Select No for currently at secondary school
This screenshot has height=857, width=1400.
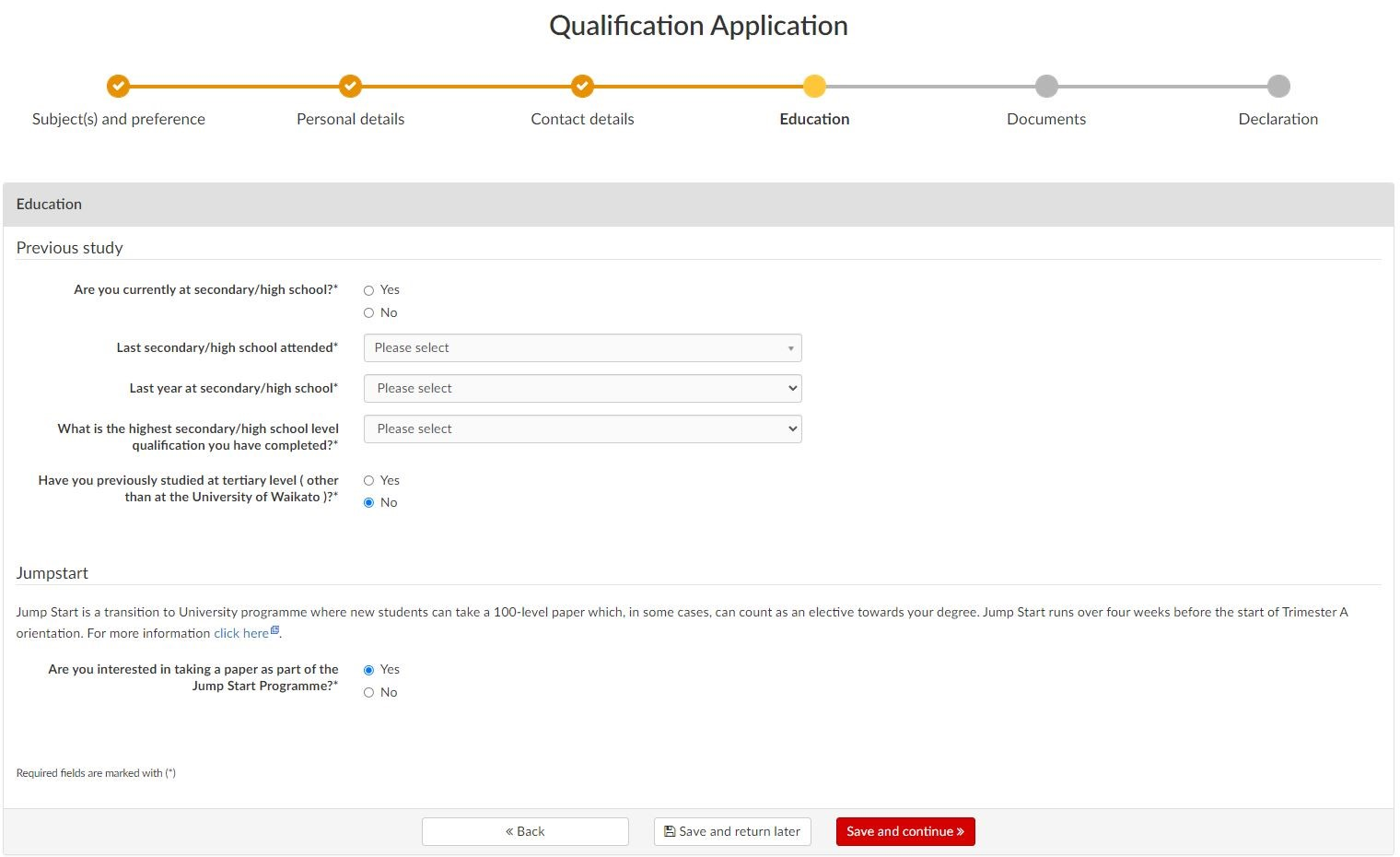point(368,313)
